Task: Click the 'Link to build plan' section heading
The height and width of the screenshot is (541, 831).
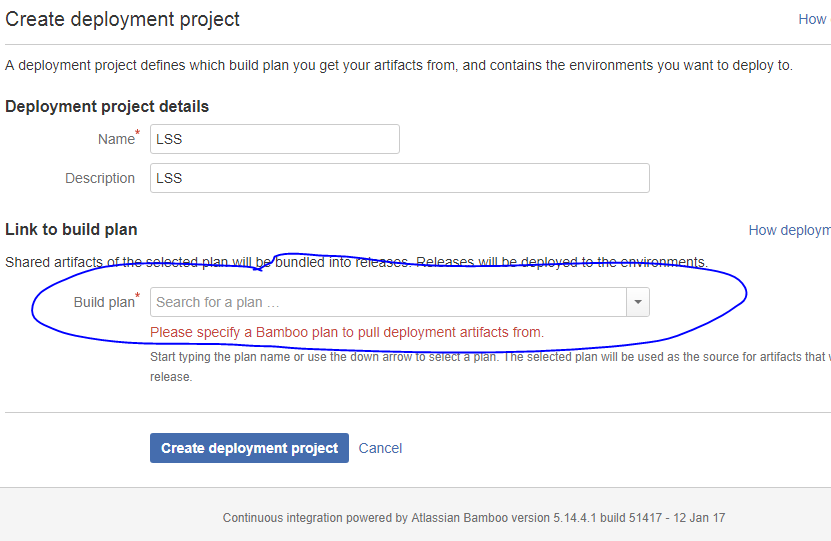Action: click(x=71, y=229)
